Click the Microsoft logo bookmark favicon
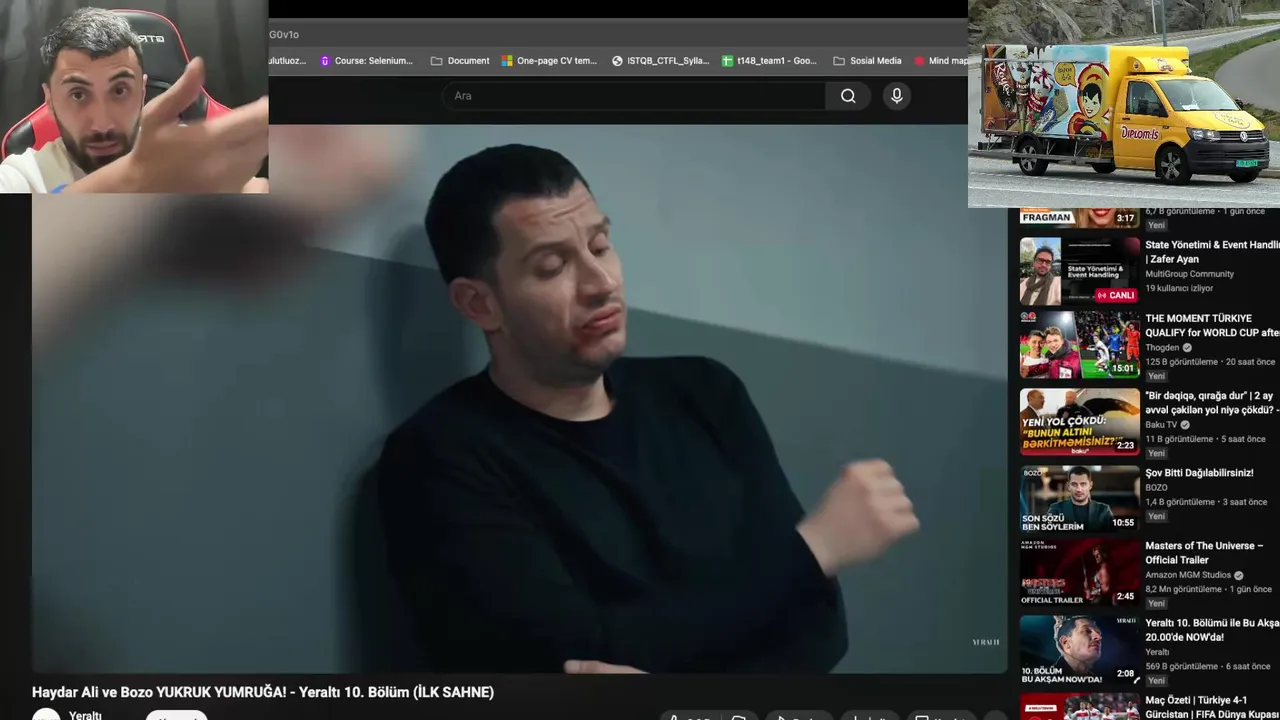This screenshot has width=1280, height=720. point(507,61)
